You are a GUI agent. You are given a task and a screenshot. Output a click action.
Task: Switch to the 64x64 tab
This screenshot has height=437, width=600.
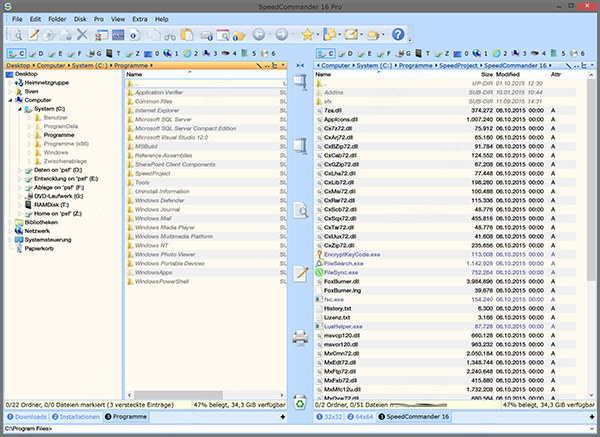coord(360,414)
